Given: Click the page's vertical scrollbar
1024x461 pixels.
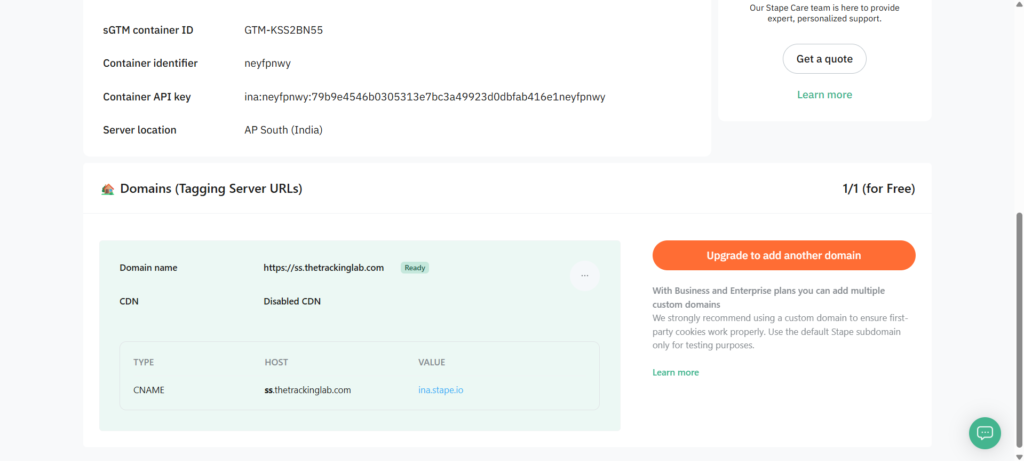Looking at the screenshot, I should click(1019, 300).
